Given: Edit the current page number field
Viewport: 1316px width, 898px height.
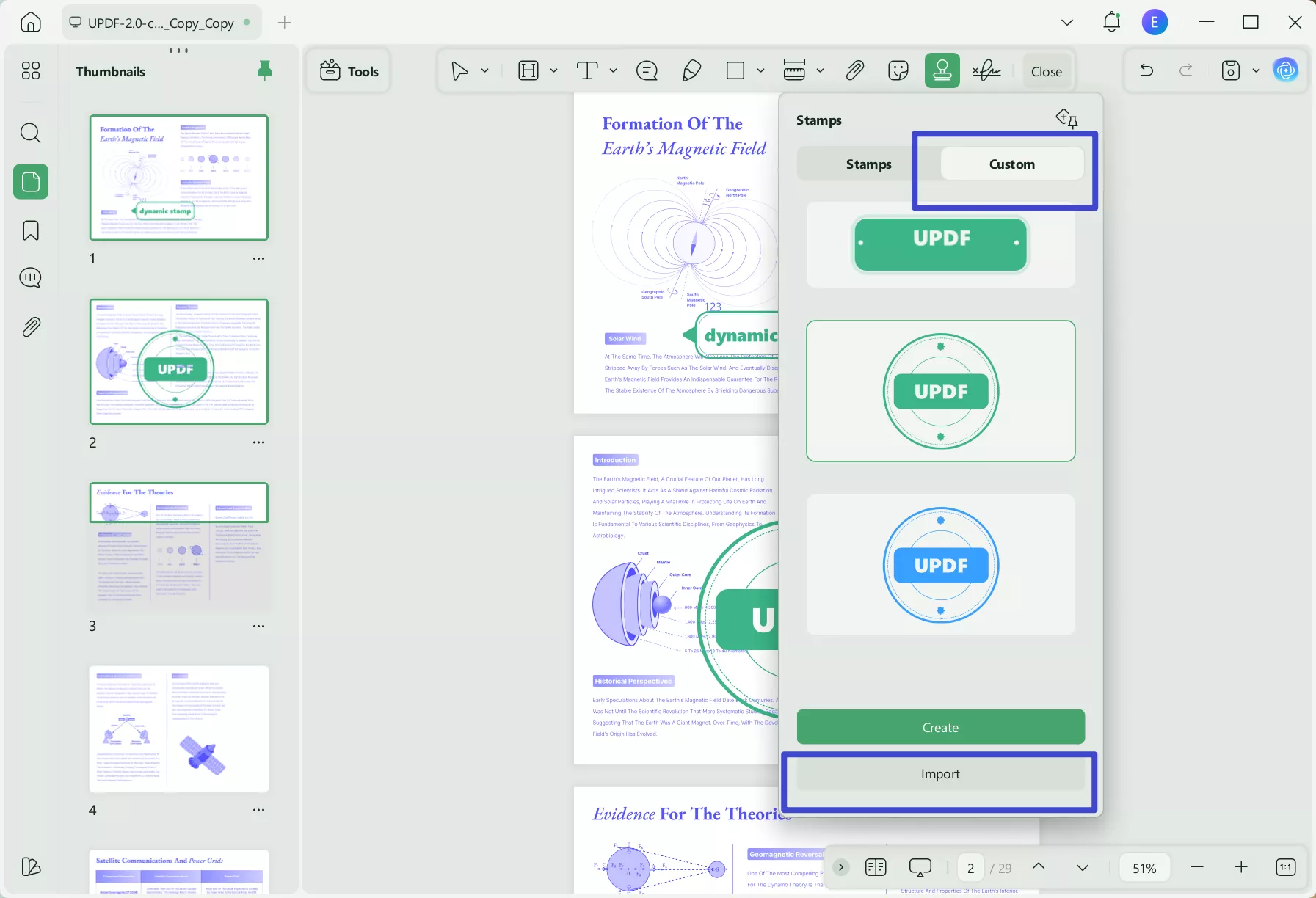Looking at the screenshot, I should (x=970, y=868).
